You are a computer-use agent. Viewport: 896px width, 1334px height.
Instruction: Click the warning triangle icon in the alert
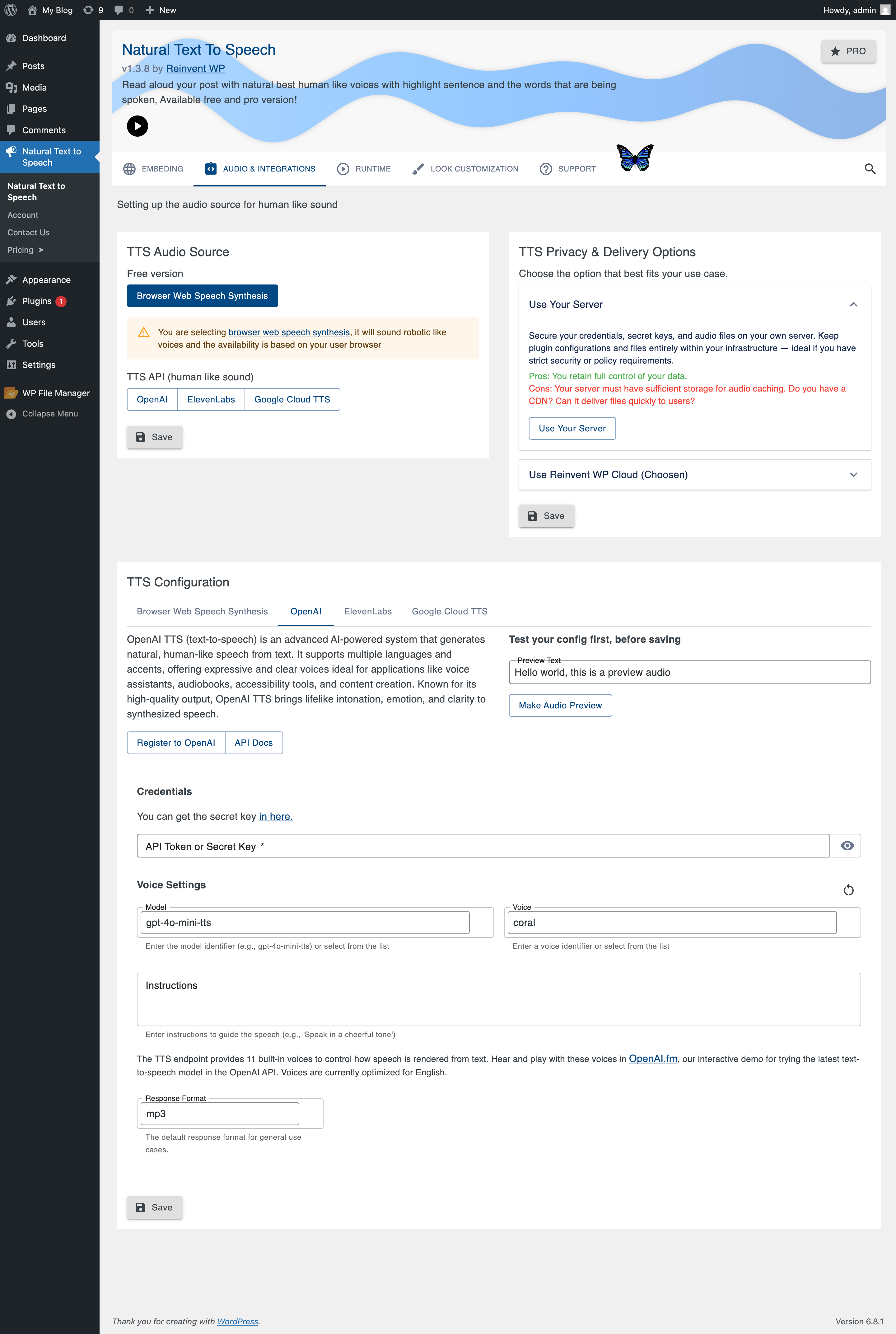pos(144,333)
